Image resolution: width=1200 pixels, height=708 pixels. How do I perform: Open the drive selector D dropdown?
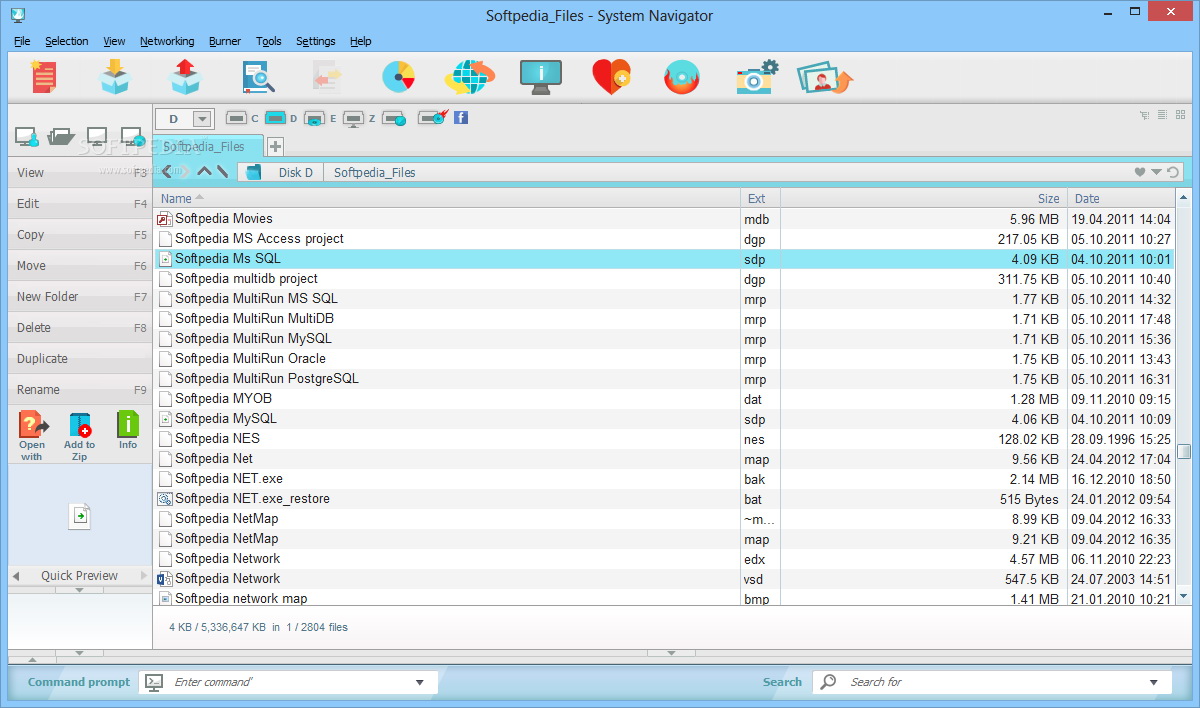202,119
